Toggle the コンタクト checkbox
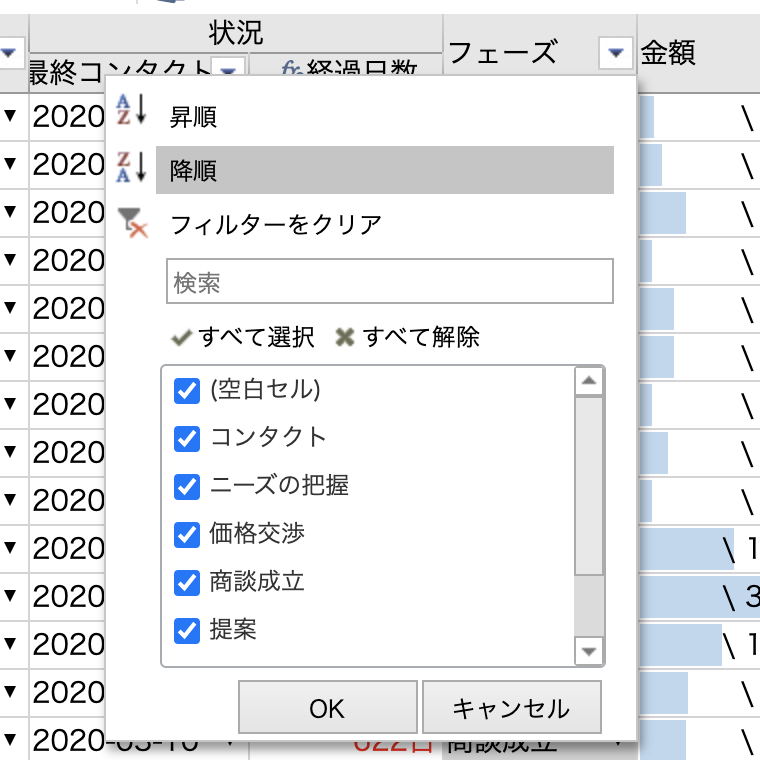Viewport: 760px width, 760px height. coord(187,438)
